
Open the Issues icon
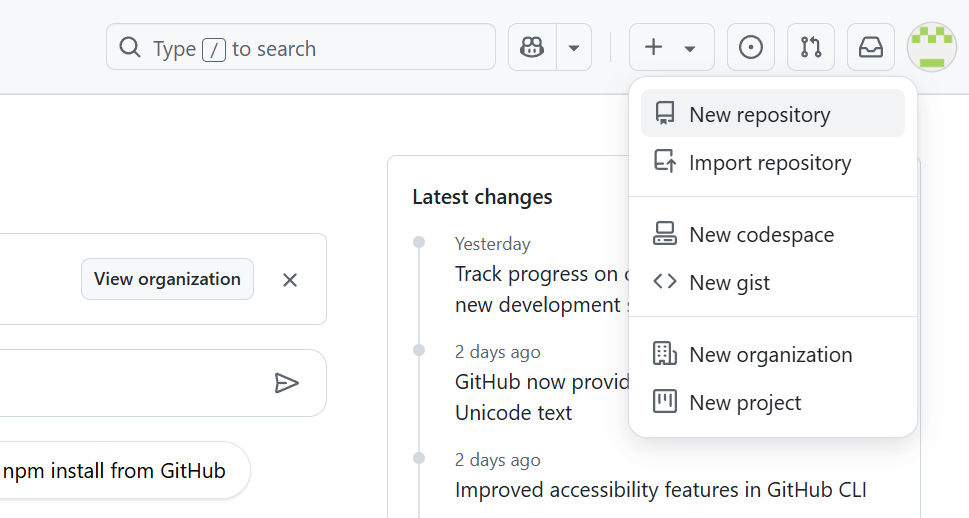click(x=751, y=48)
